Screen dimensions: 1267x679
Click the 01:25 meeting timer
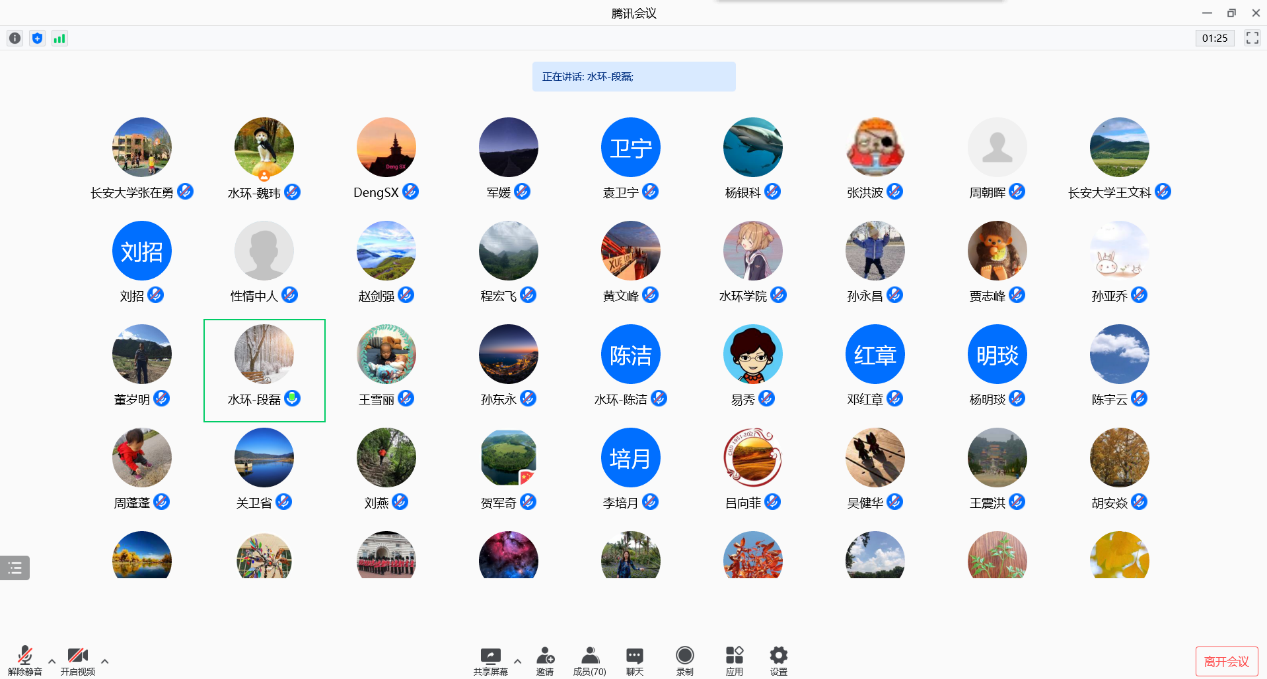[1214, 38]
